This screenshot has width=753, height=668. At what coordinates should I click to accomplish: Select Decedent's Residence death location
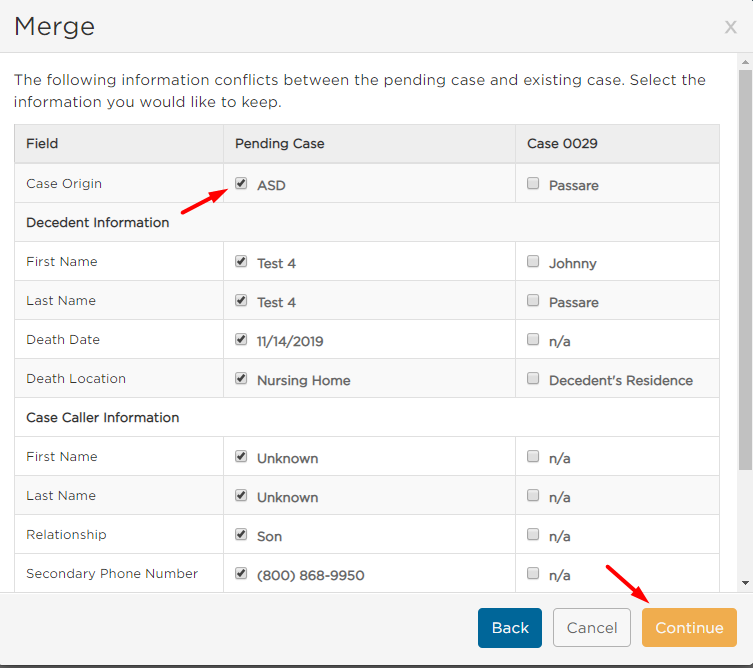tap(533, 378)
